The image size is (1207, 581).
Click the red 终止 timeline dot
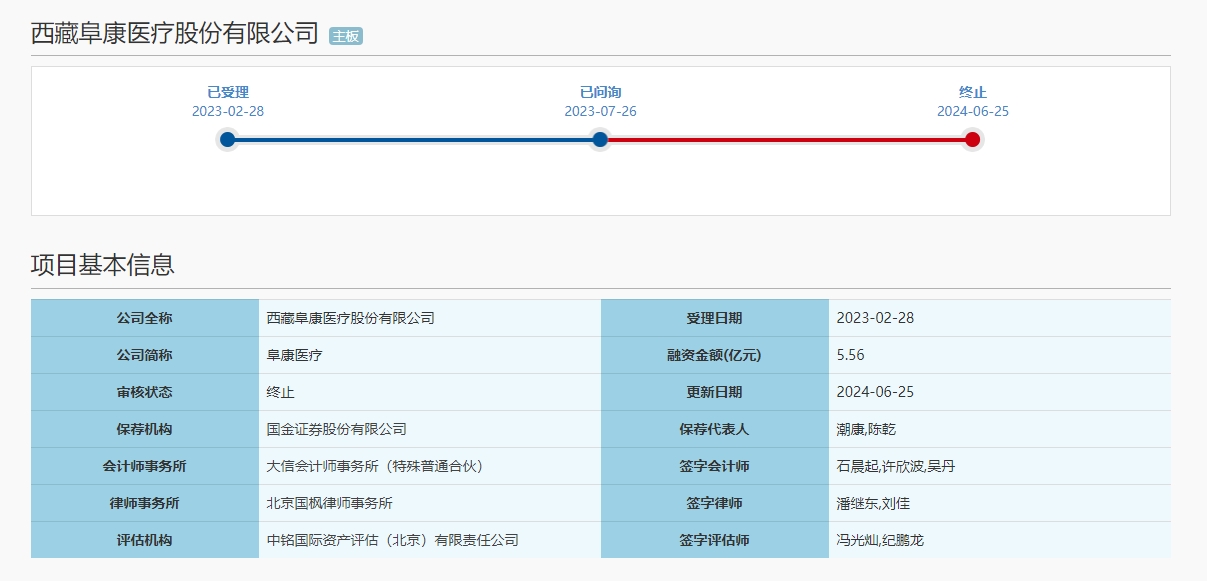click(972, 140)
